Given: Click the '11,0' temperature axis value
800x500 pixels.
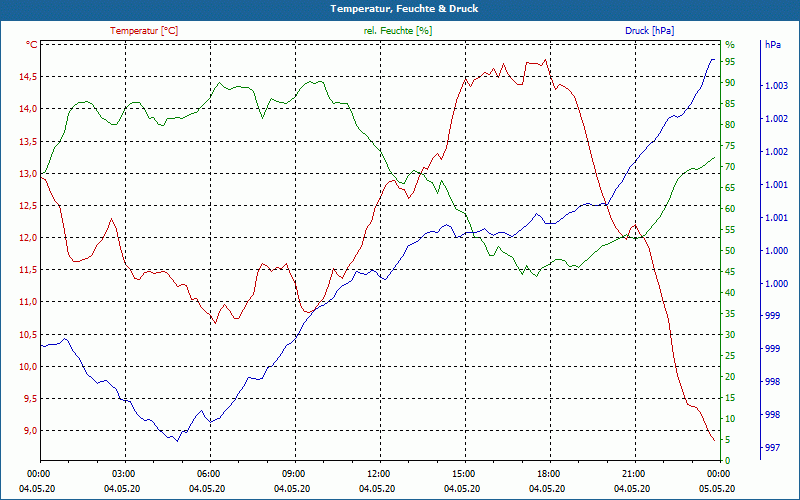Looking at the screenshot, I should click(x=28, y=302).
